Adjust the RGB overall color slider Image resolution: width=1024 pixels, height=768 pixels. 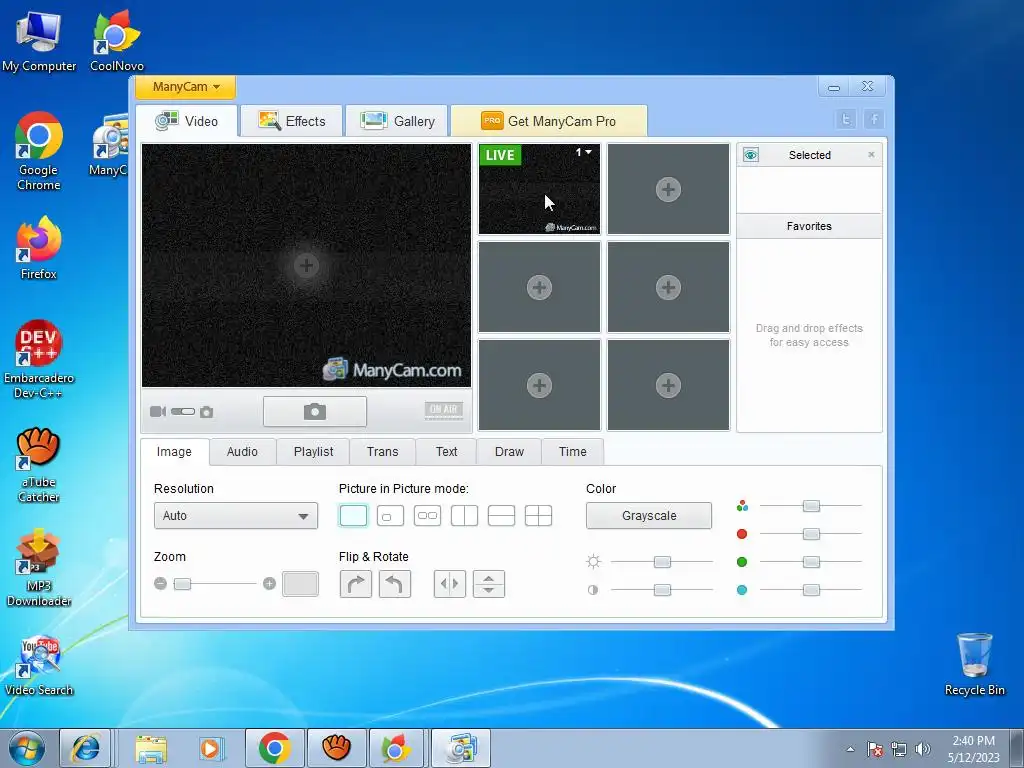click(811, 506)
